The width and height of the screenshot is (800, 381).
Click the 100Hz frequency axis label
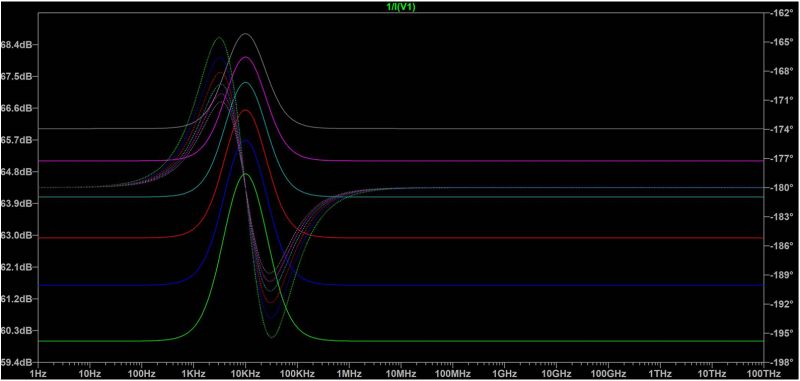click(x=141, y=374)
